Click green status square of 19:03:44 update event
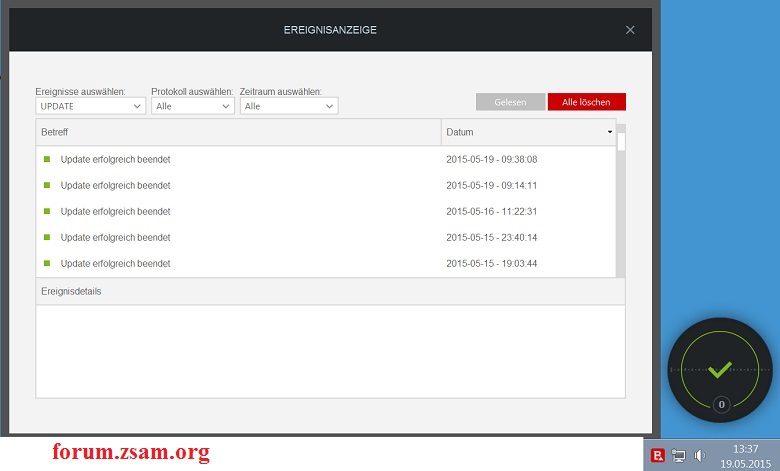 (x=46, y=263)
